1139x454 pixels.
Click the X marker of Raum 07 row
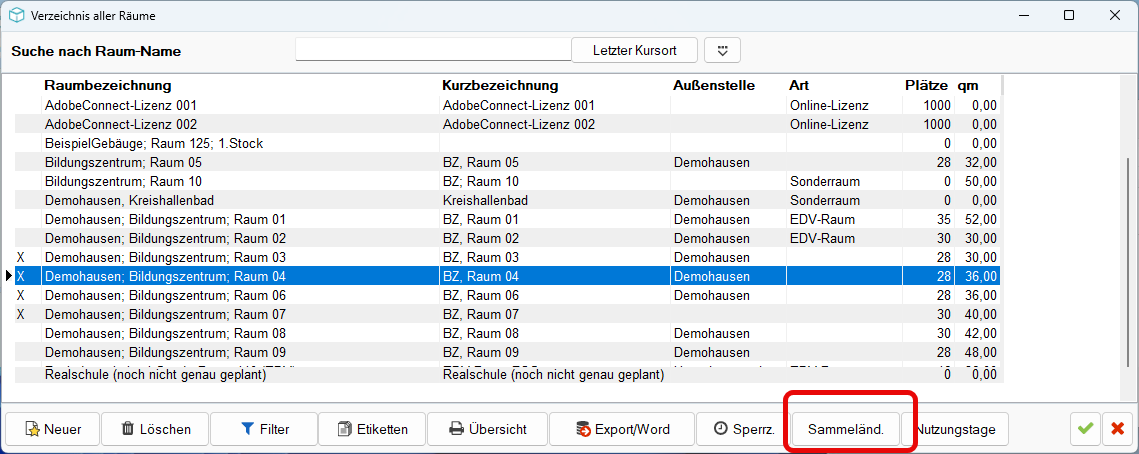point(21,314)
